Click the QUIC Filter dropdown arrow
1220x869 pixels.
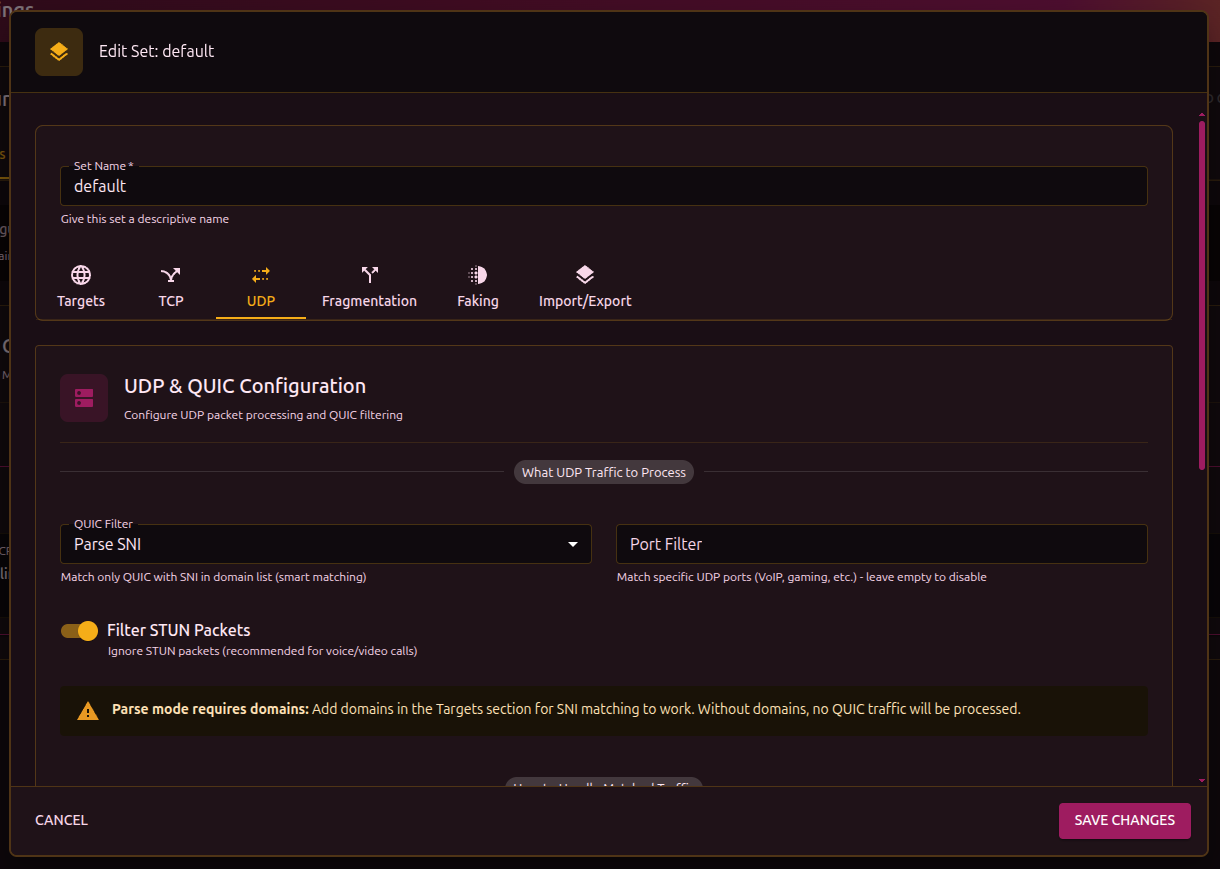[x=573, y=544]
